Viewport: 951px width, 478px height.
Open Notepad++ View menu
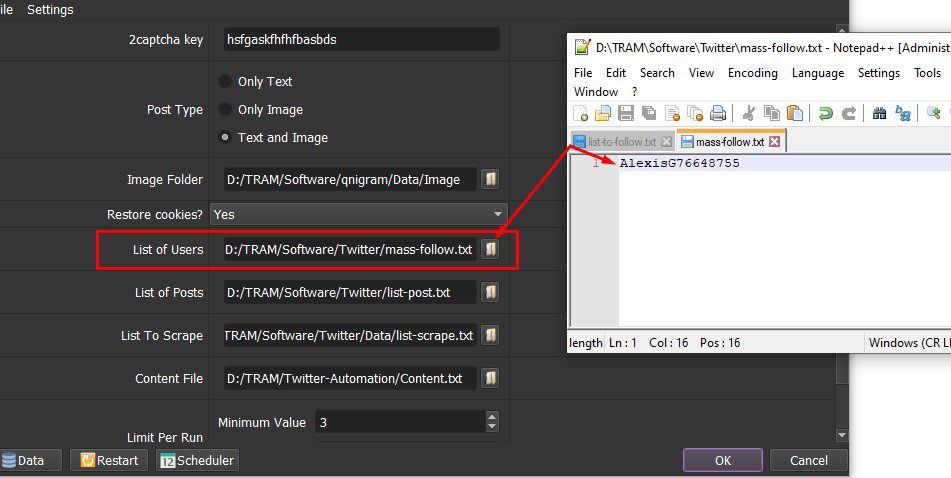(x=701, y=73)
